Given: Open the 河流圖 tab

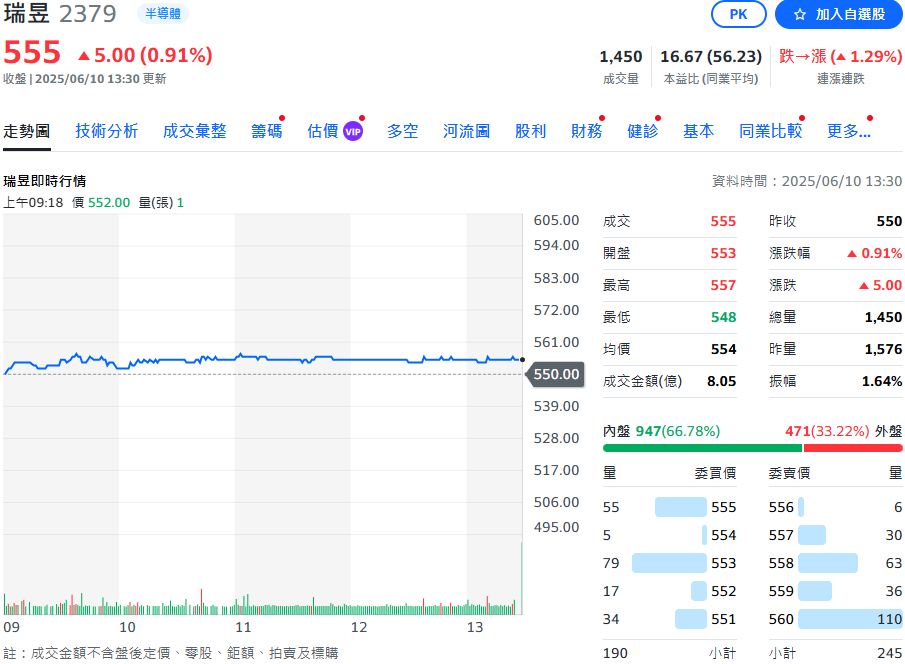Looking at the screenshot, I should (x=466, y=131).
